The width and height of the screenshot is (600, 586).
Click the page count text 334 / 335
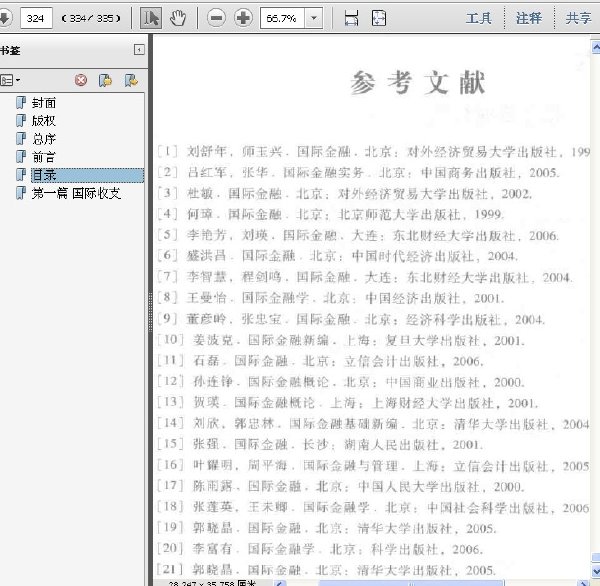pos(91,18)
